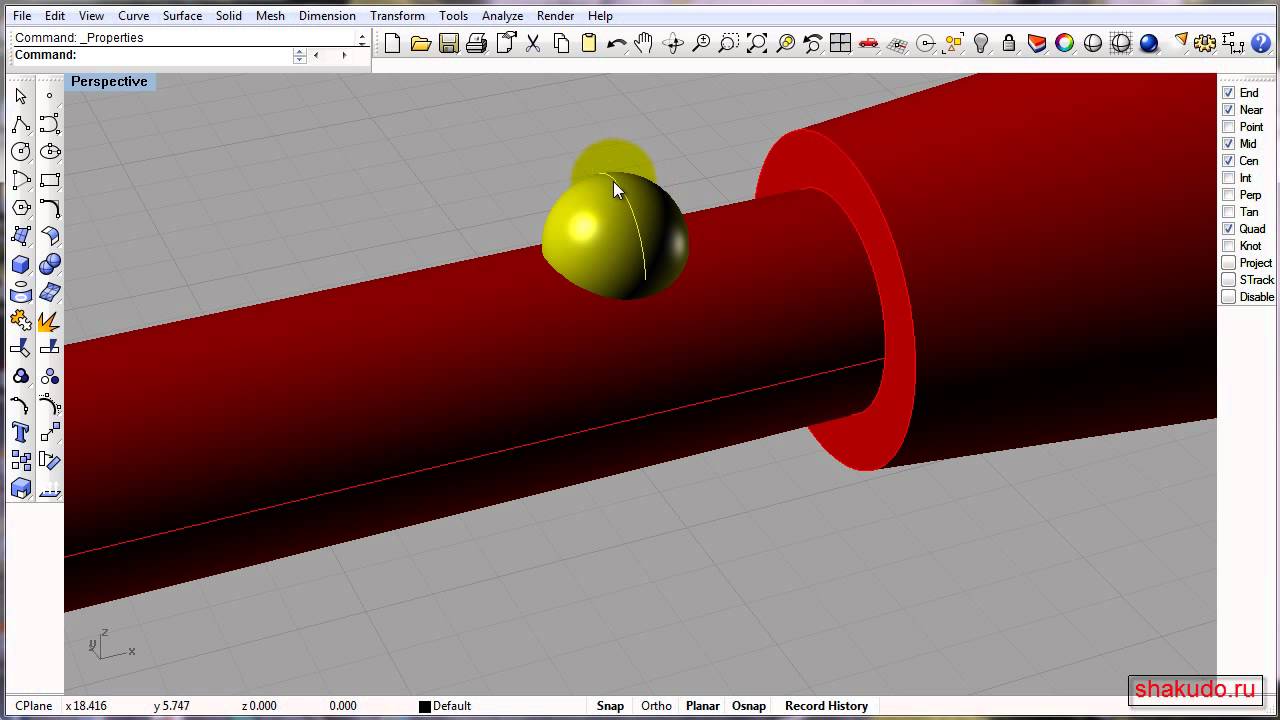Viewport: 1280px width, 720px height.
Task: Click the New file icon
Action: coord(393,43)
